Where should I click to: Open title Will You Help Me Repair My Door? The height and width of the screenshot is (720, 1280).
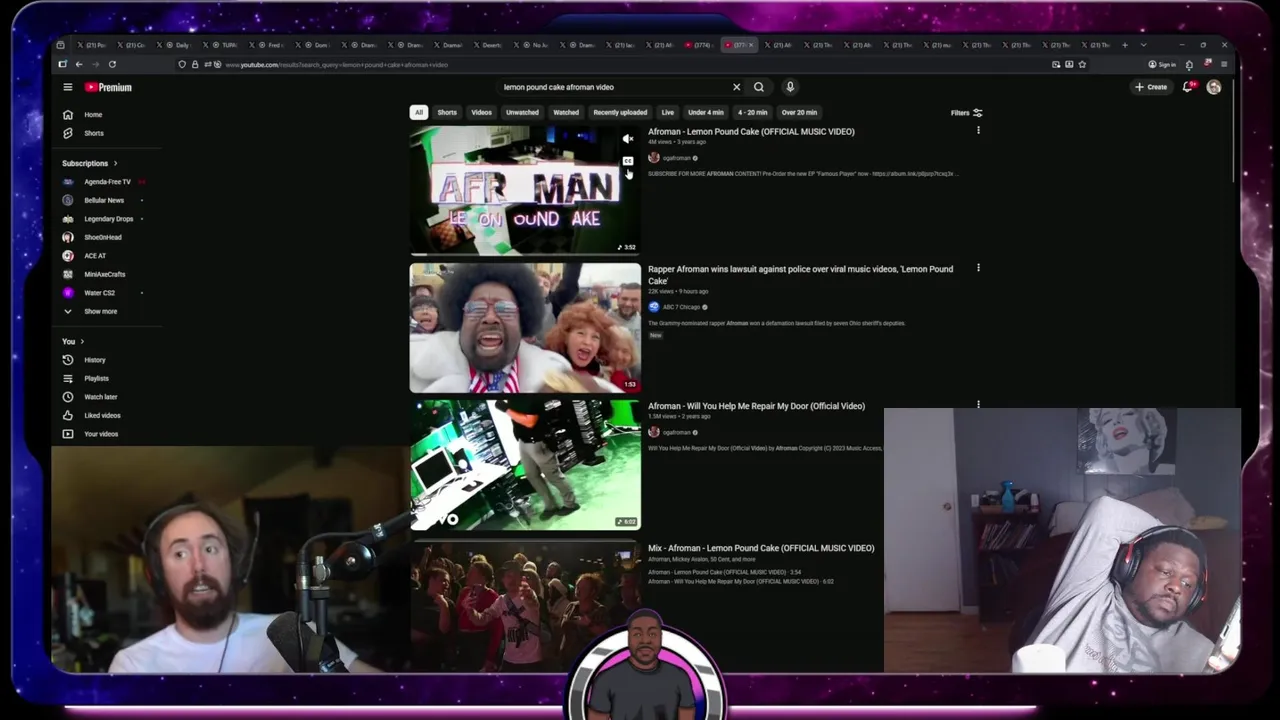click(756, 406)
